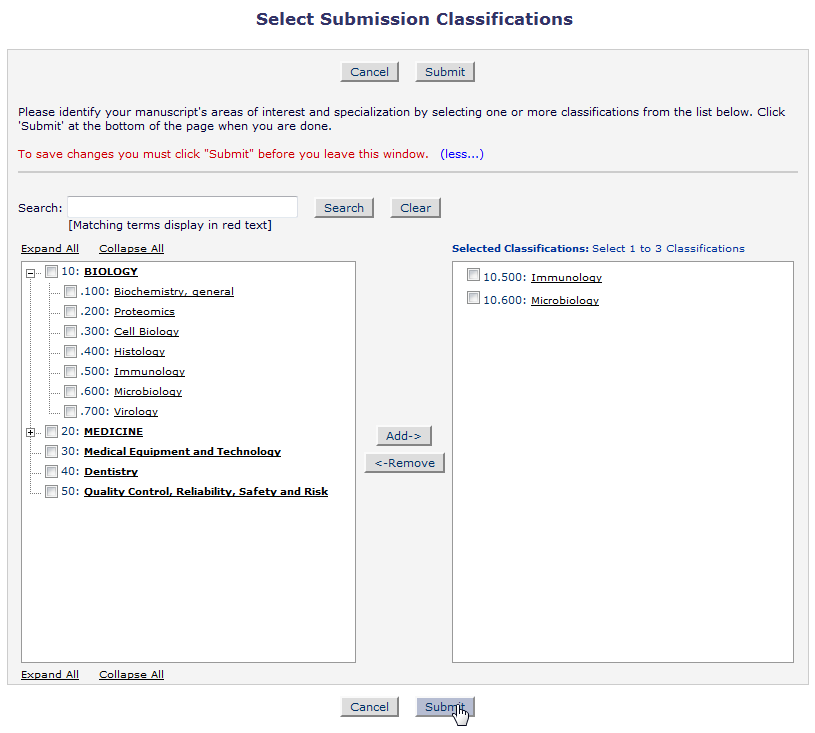Image resolution: width=815 pixels, height=733 pixels.
Task: Open the Dentistry classification link
Action: click(111, 472)
